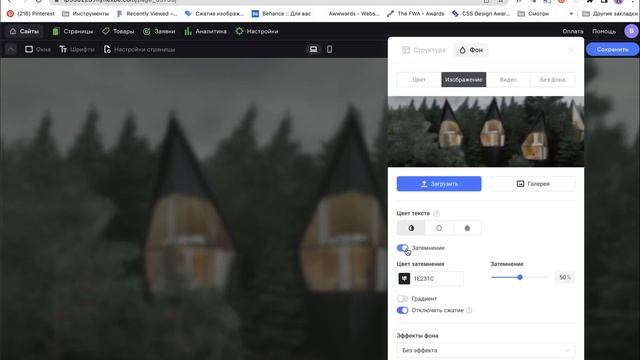640x360 pixels.
Task: Click the Загрузить upload button
Action: tap(439, 184)
